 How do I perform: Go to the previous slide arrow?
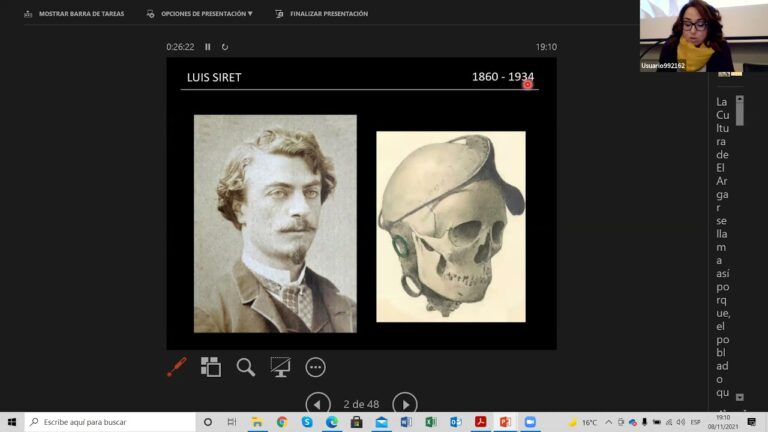coord(318,404)
